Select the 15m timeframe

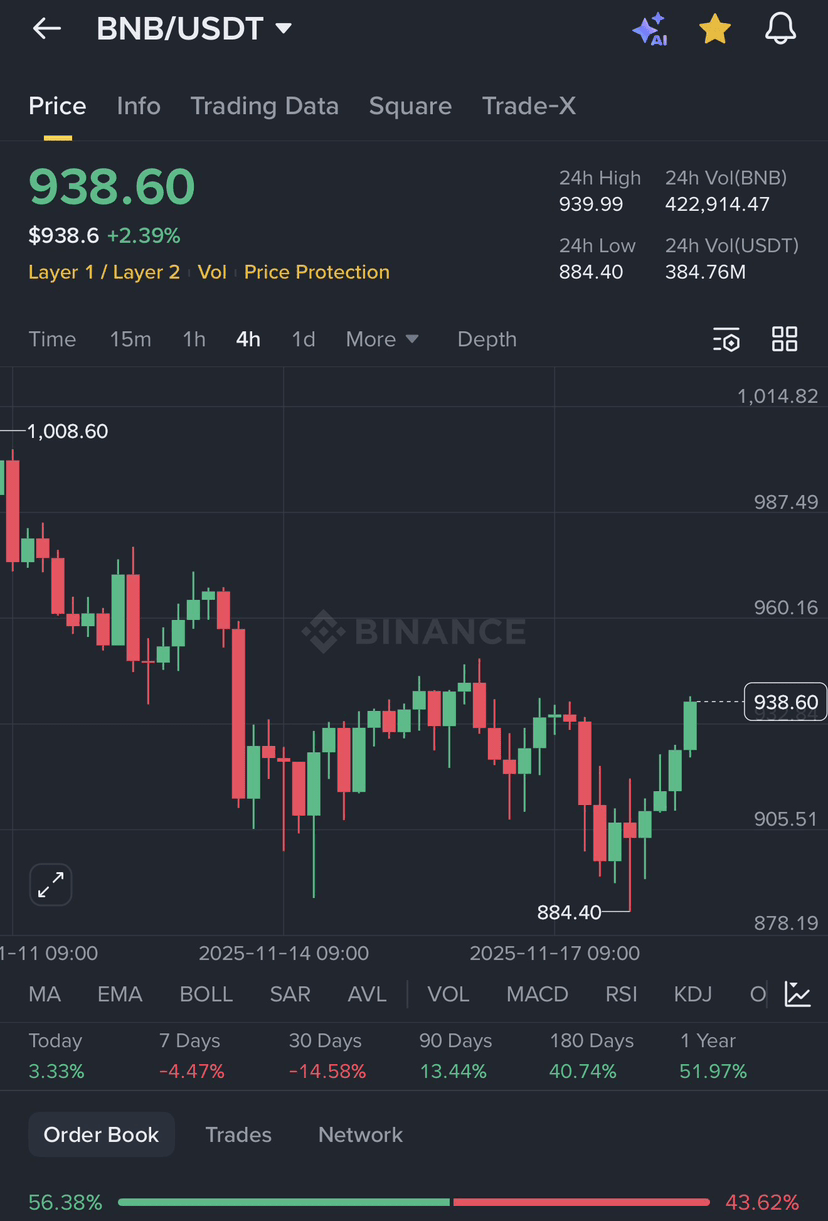(130, 339)
